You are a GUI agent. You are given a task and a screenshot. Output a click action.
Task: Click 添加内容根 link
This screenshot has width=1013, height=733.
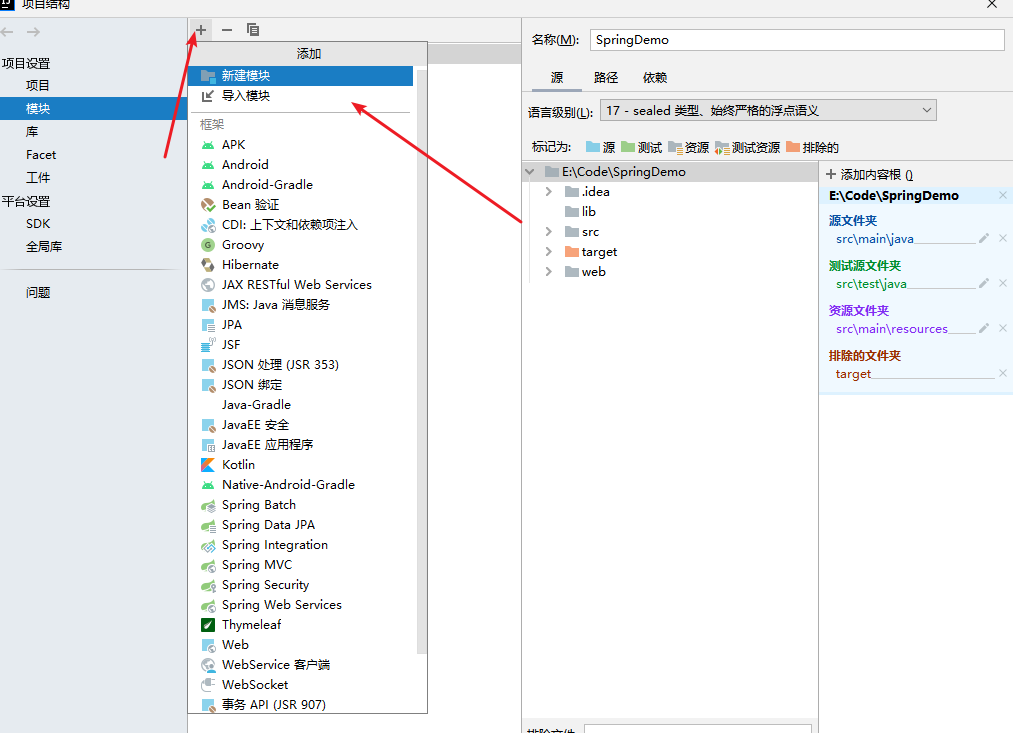coord(870,174)
